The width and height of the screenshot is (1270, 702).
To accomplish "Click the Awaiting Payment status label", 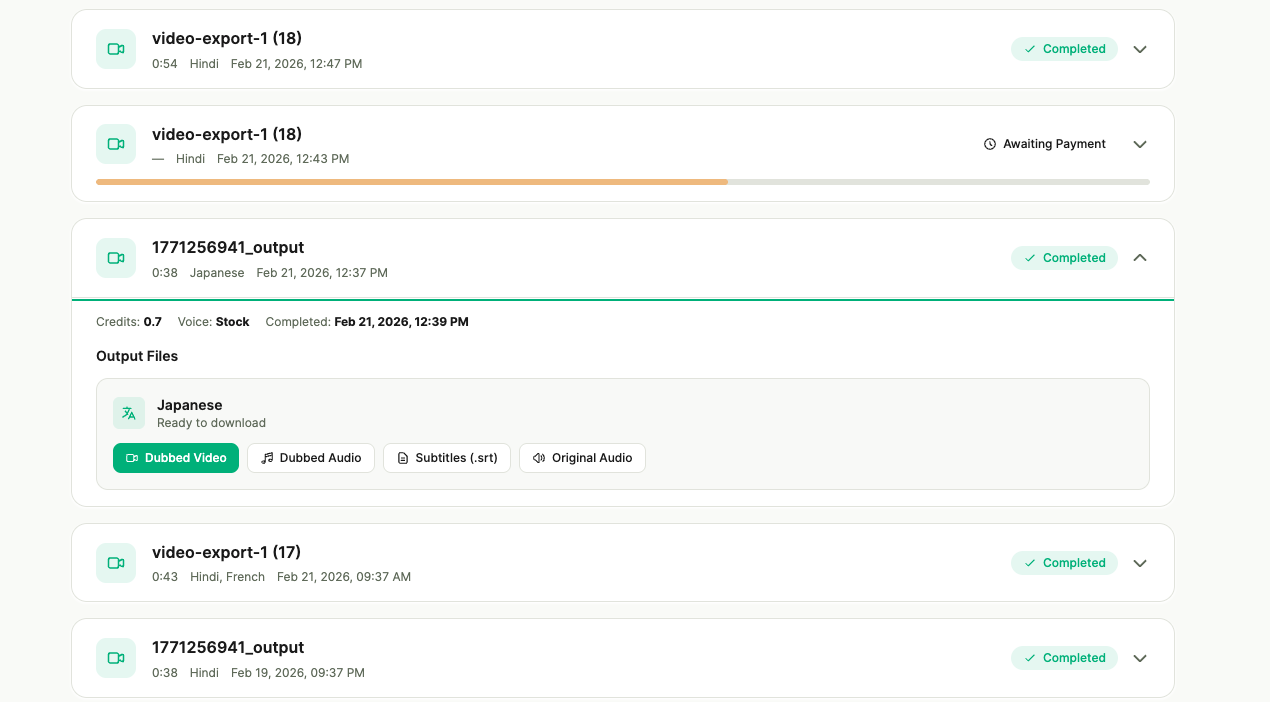I will point(1054,143).
